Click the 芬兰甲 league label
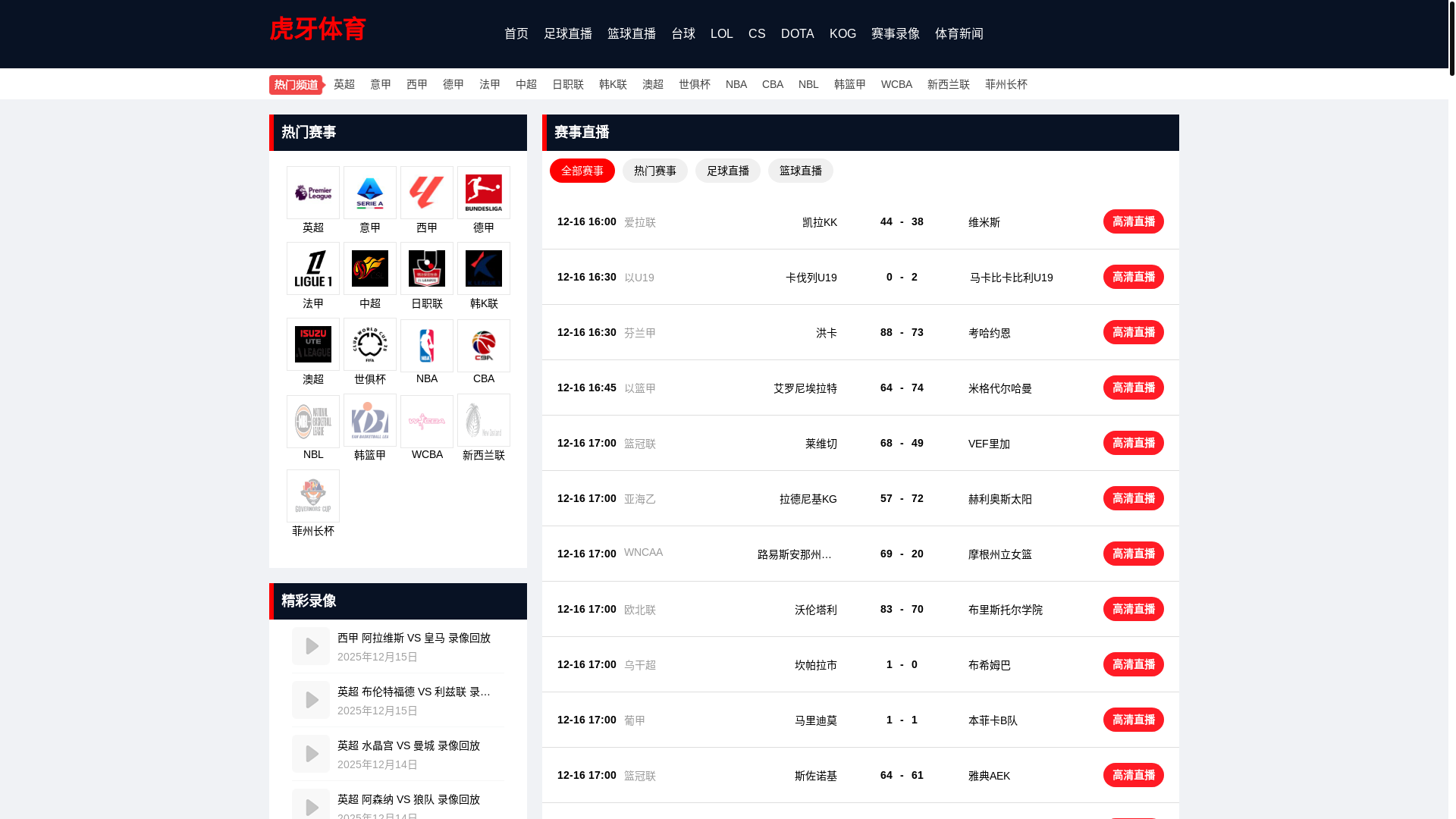 tap(640, 333)
